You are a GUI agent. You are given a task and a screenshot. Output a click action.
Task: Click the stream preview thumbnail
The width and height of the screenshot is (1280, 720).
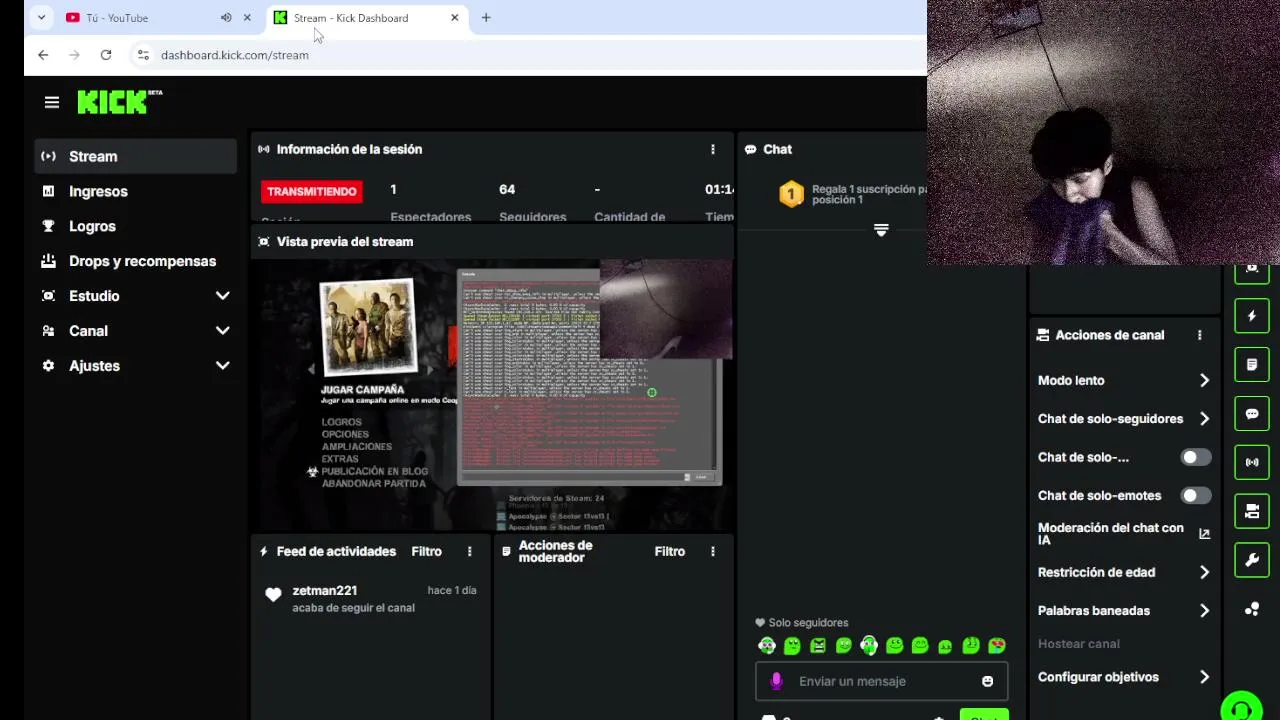coord(493,394)
